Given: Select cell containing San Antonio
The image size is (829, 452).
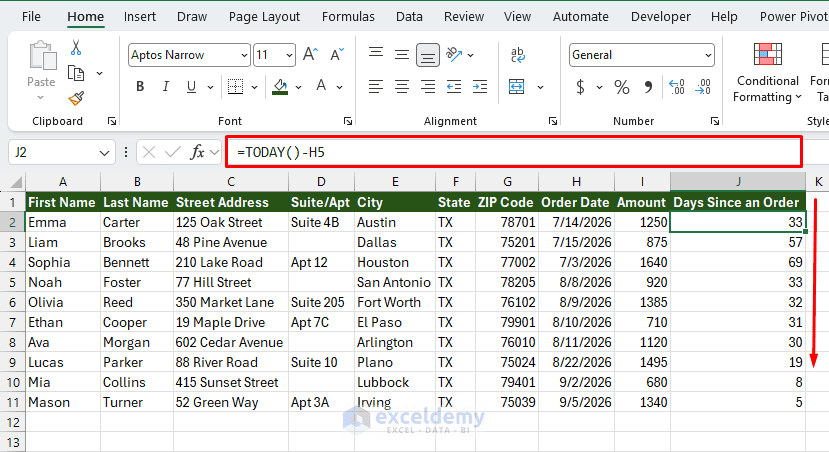Looking at the screenshot, I should point(394,282).
